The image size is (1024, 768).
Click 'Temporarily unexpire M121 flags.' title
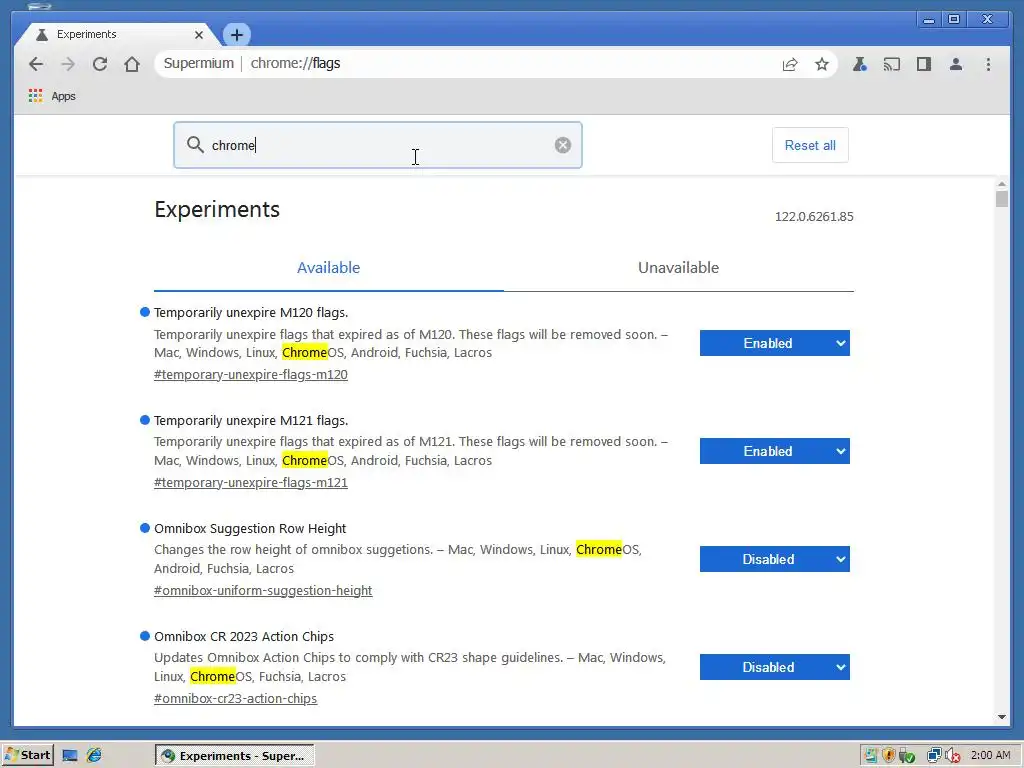(x=251, y=421)
